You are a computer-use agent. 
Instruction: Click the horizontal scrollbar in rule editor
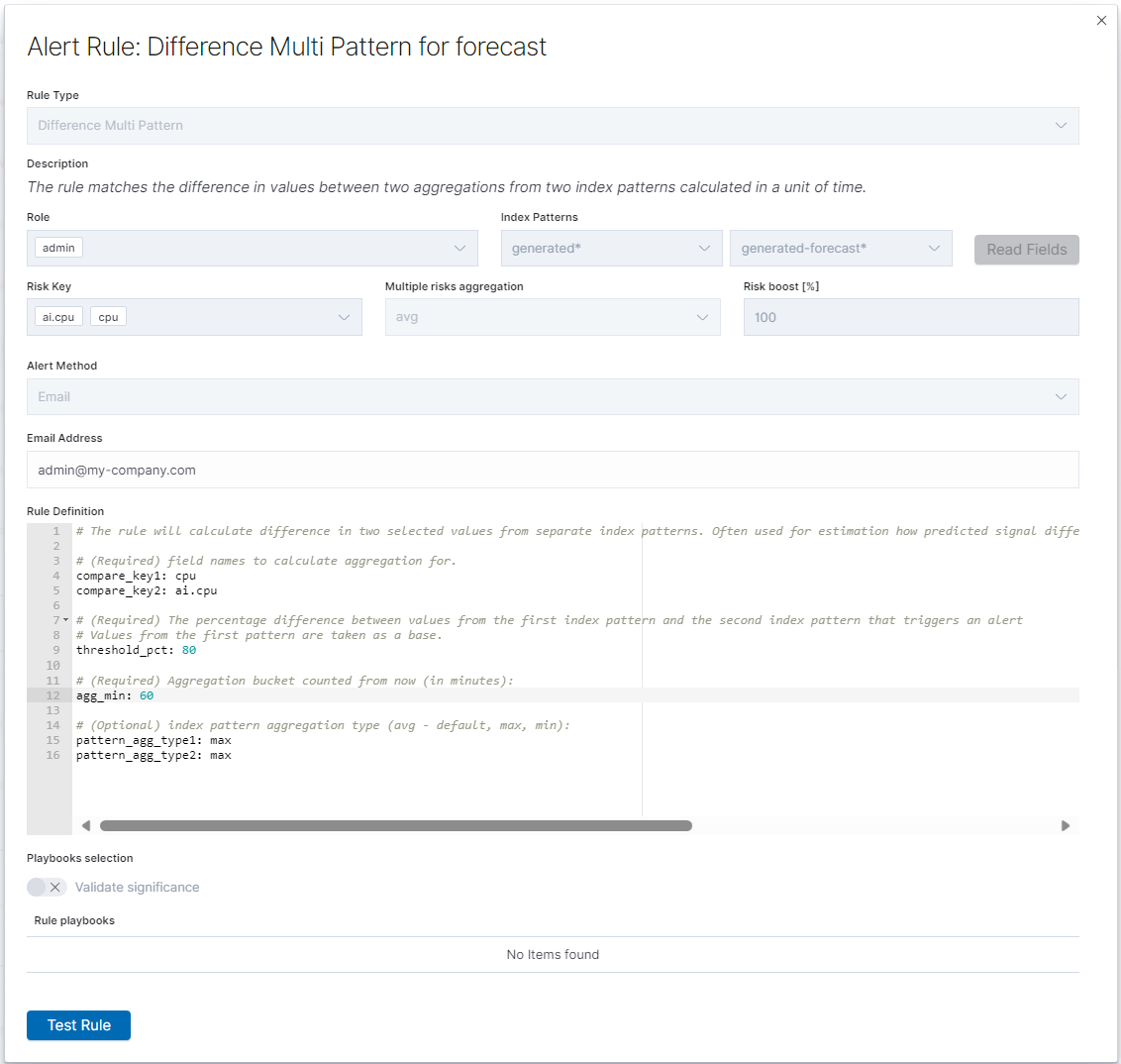[x=395, y=826]
